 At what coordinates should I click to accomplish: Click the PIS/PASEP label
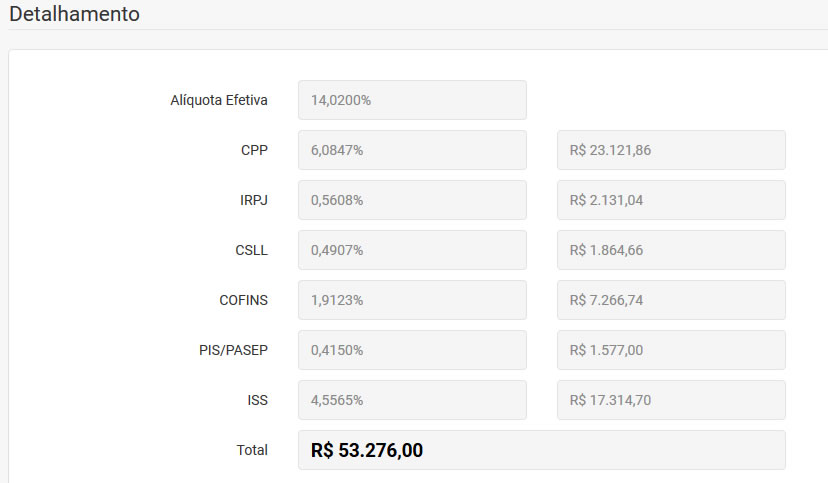click(233, 350)
